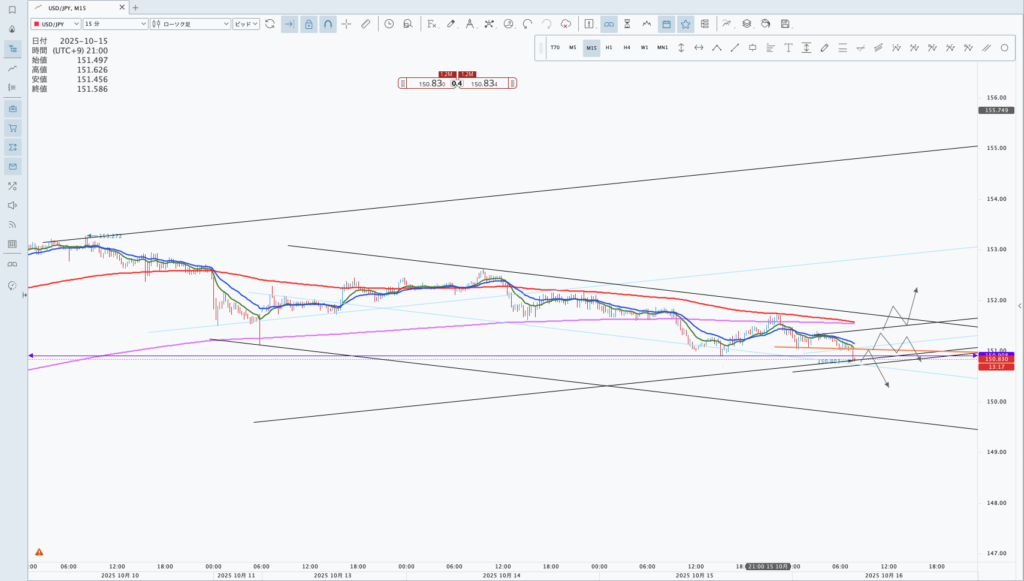Image resolution: width=1024 pixels, height=581 pixels.
Task: Switch to the M5 timeframe
Action: pos(572,47)
